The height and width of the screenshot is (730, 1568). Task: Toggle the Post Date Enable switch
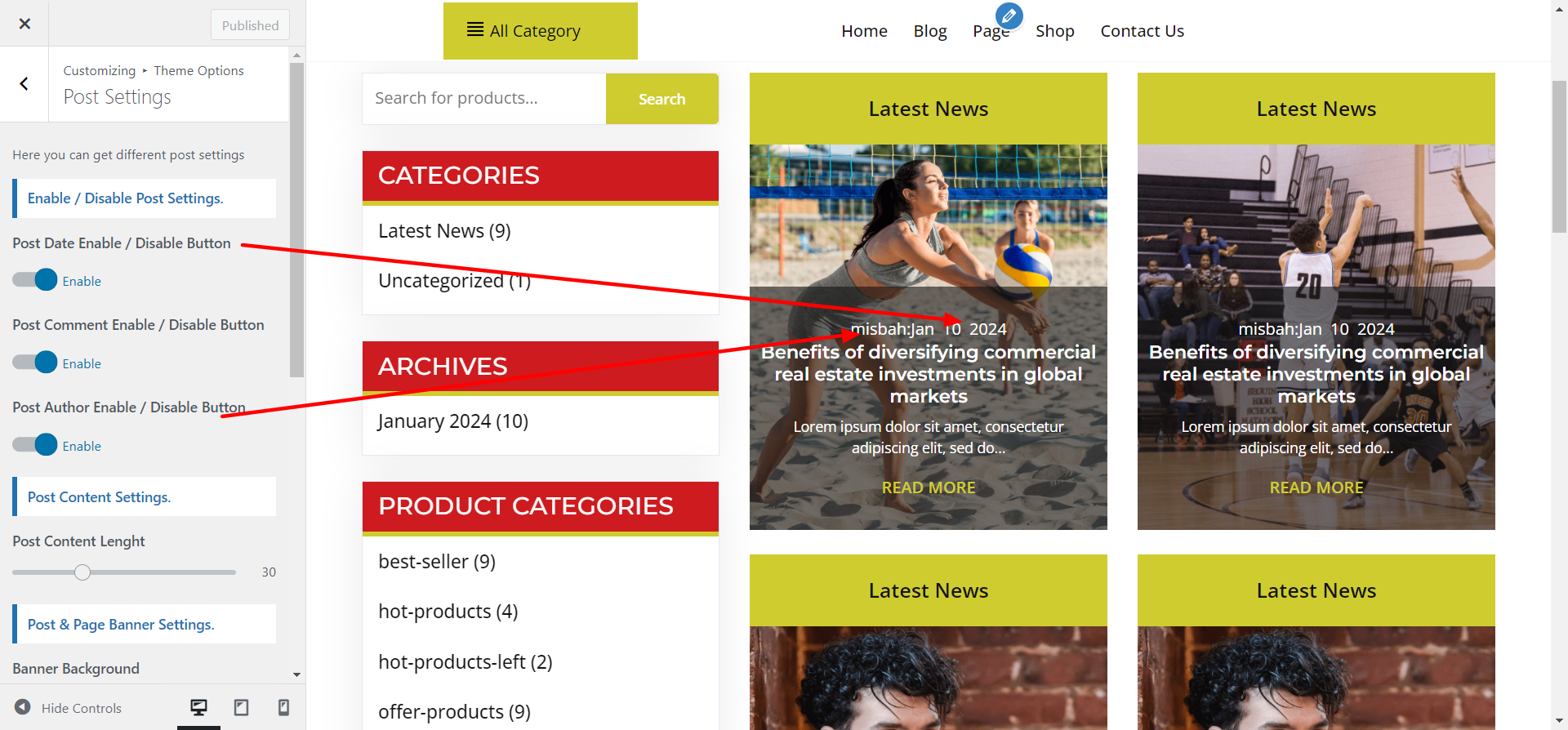coord(35,280)
